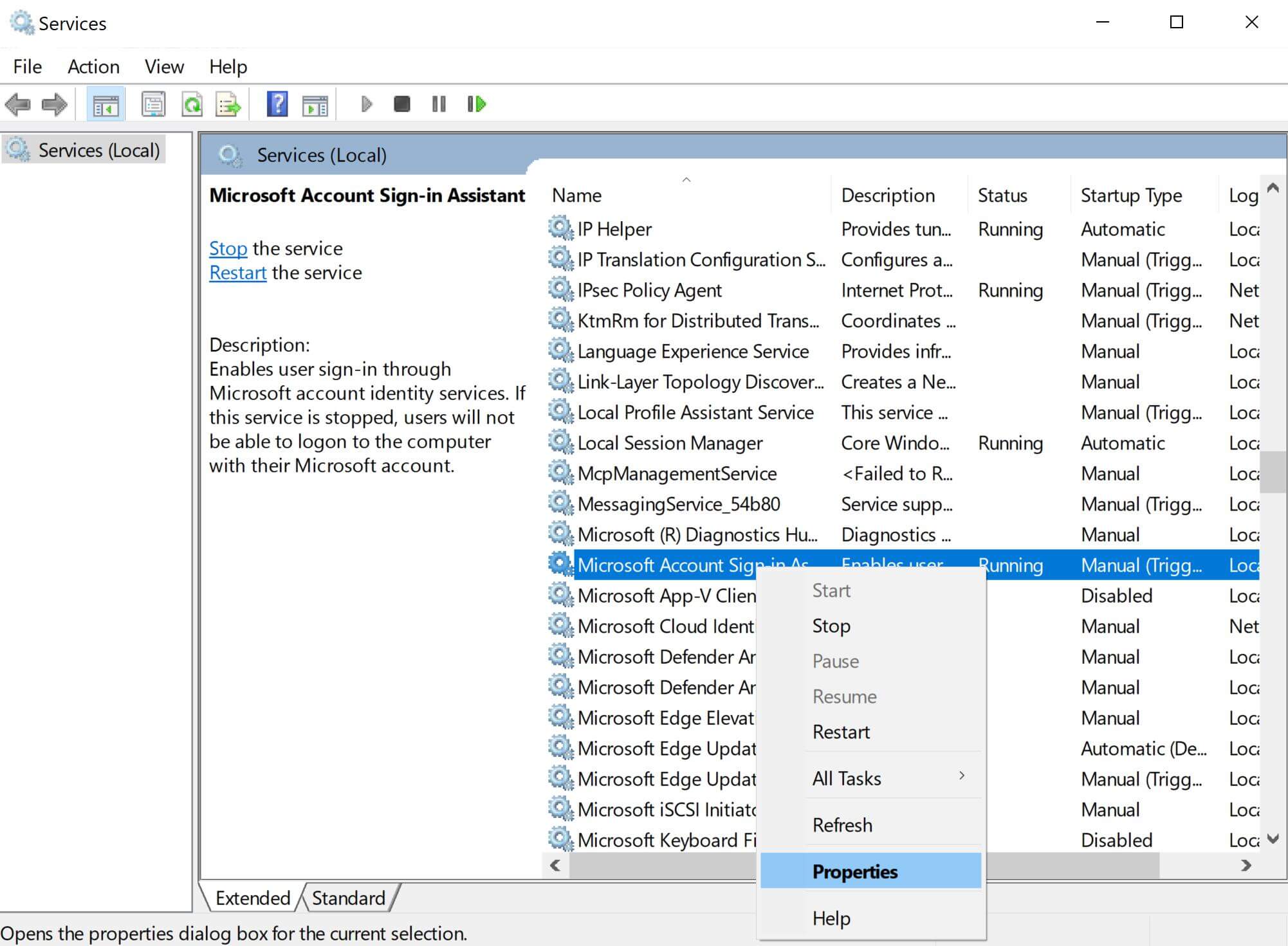Restart the service with the toolbar icon
The height and width of the screenshot is (946, 1288).
tap(476, 104)
